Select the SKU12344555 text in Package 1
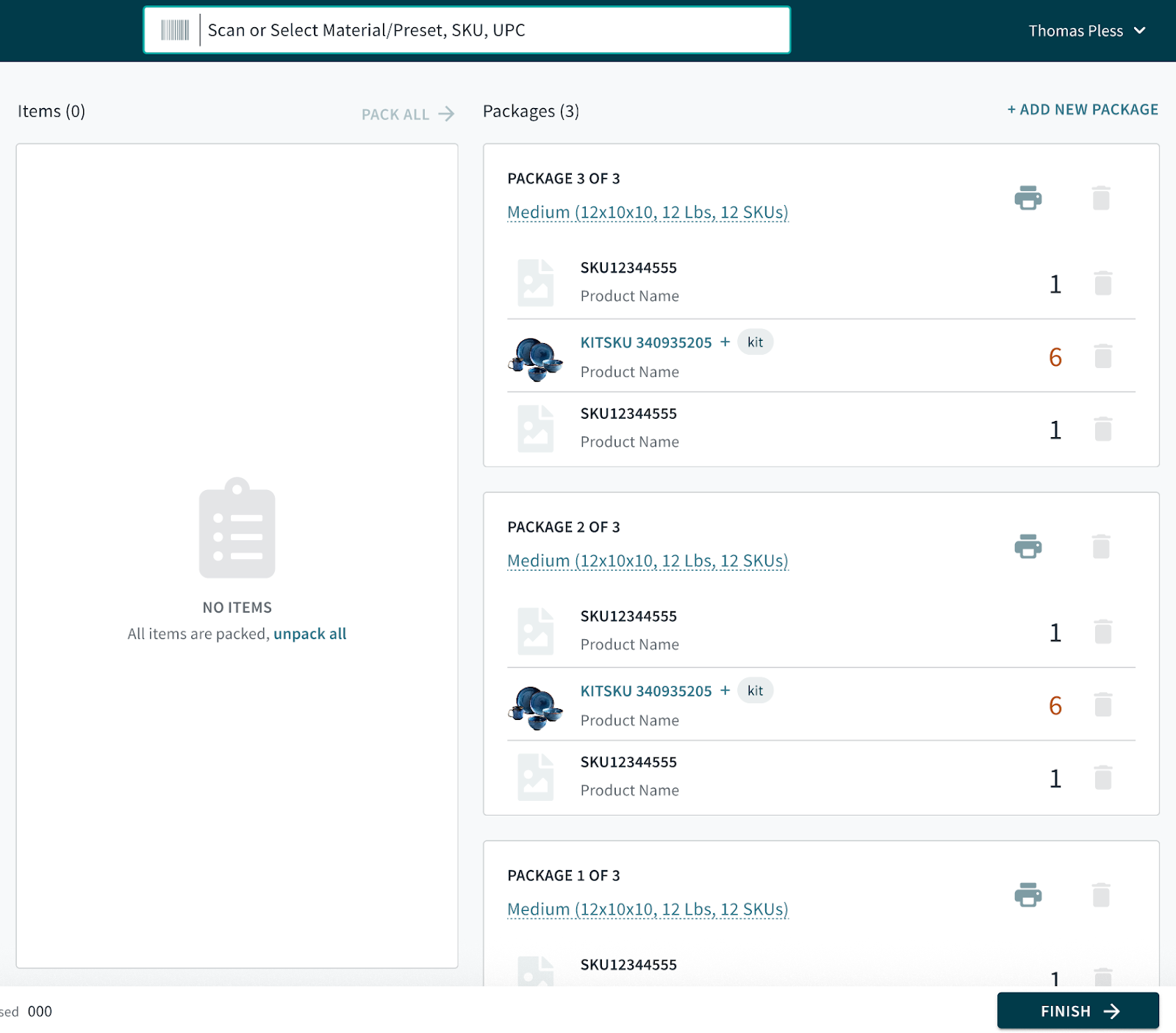This screenshot has width=1176, height=1033. point(628,965)
